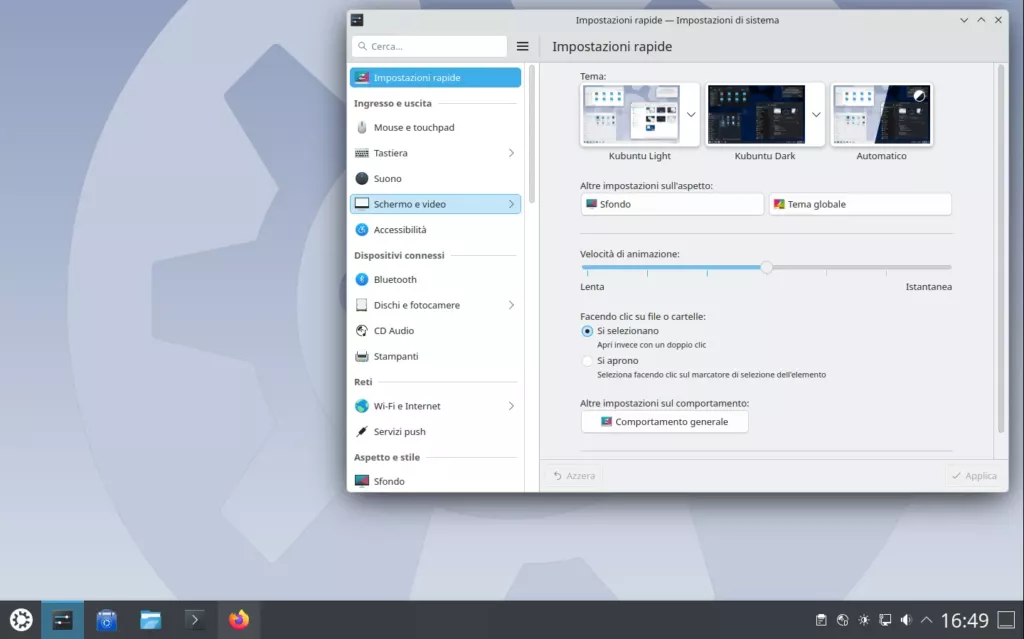
Task: Click the Accessibilità icon
Action: point(362,229)
